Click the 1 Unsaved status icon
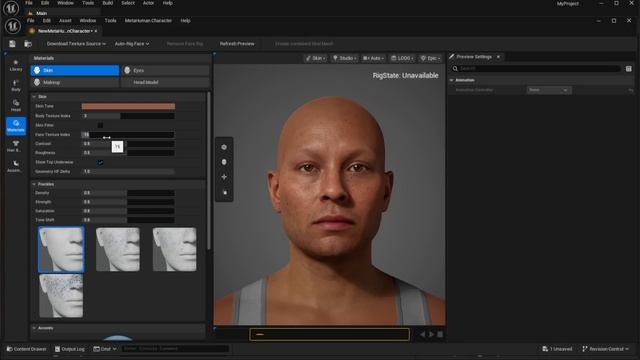The height and width of the screenshot is (360, 640). [x=545, y=349]
